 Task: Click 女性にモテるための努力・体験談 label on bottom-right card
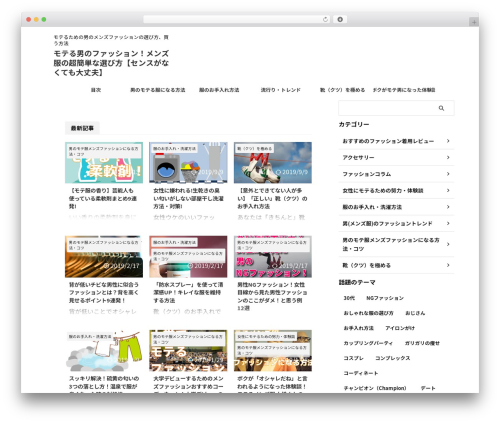pos(266,336)
